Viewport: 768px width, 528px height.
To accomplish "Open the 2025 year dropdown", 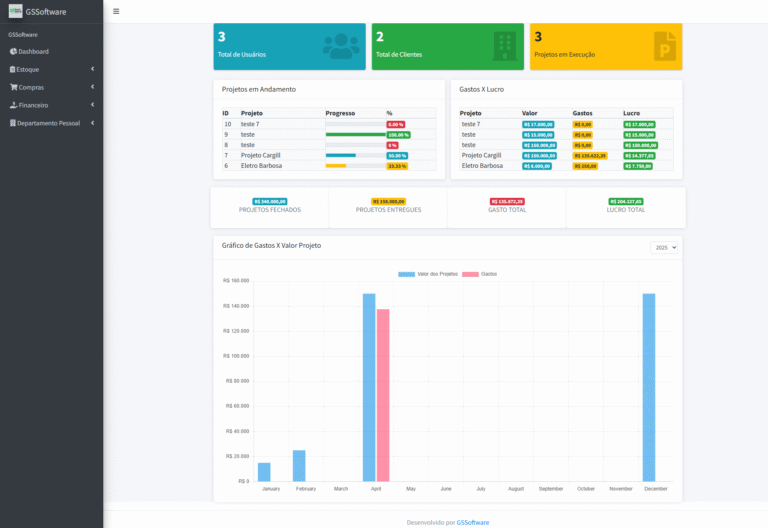I will point(664,247).
